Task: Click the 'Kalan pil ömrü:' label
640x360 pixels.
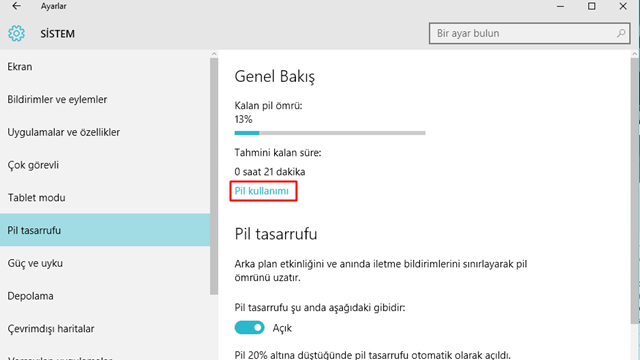Action: click(268, 106)
